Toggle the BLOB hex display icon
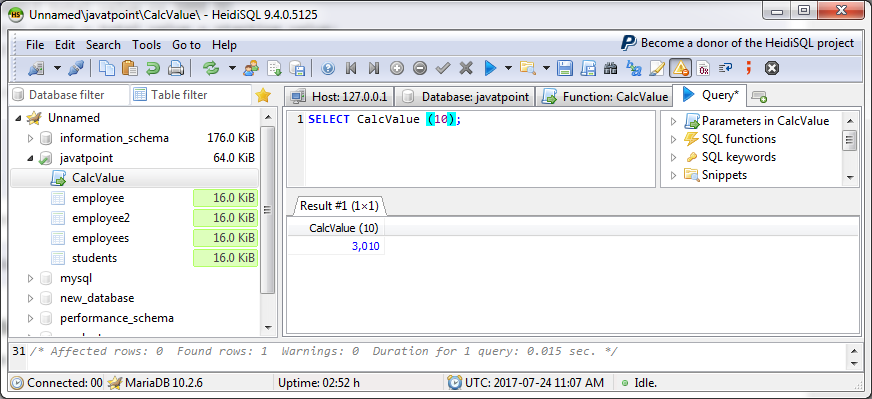The image size is (872, 399). click(703, 68)
